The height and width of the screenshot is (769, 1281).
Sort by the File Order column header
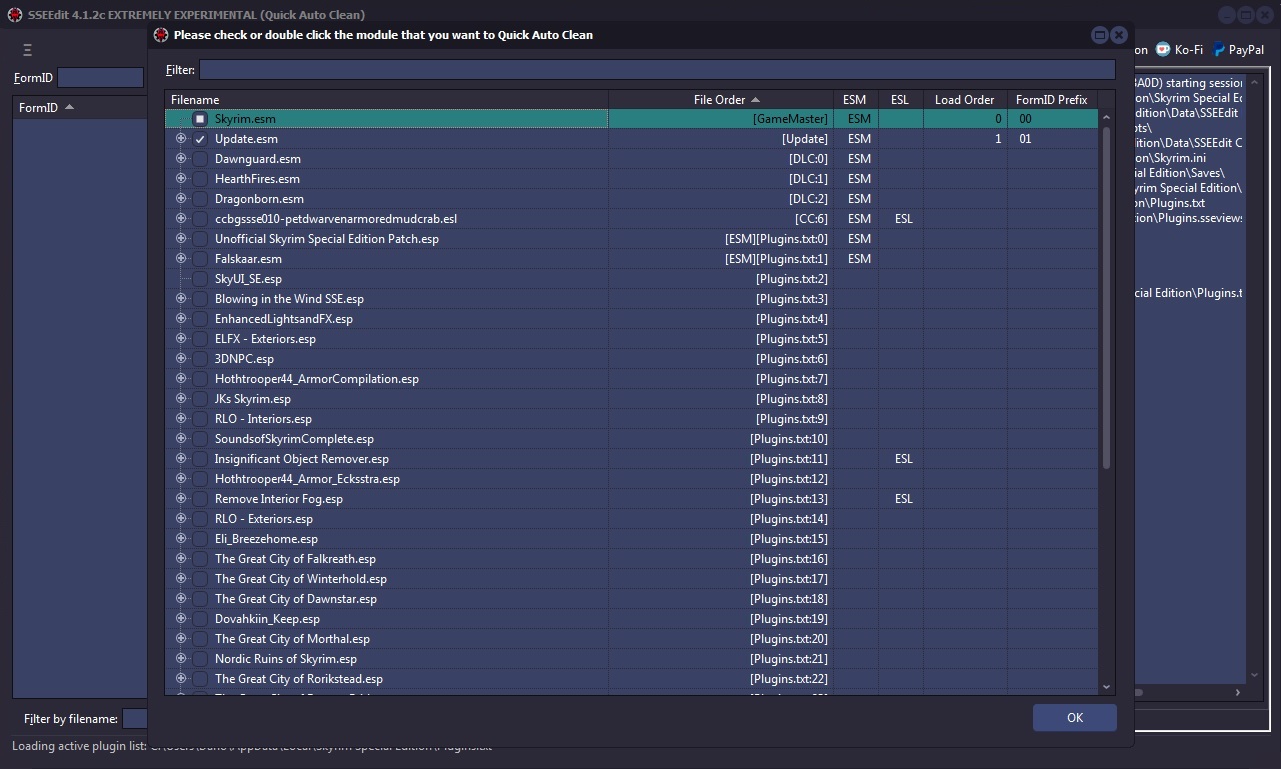click(721, 100)
